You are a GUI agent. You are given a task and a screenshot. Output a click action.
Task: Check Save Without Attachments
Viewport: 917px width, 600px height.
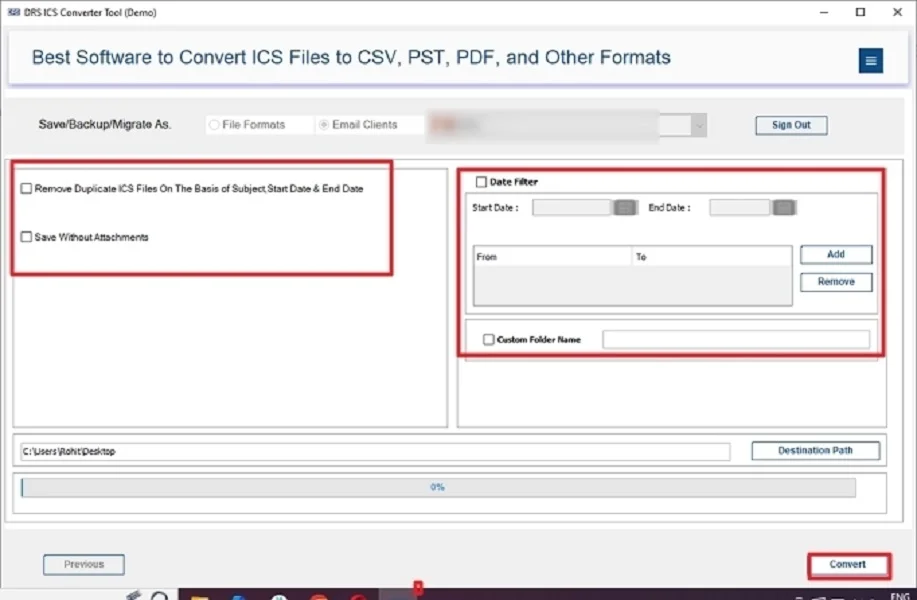[26, 238]
